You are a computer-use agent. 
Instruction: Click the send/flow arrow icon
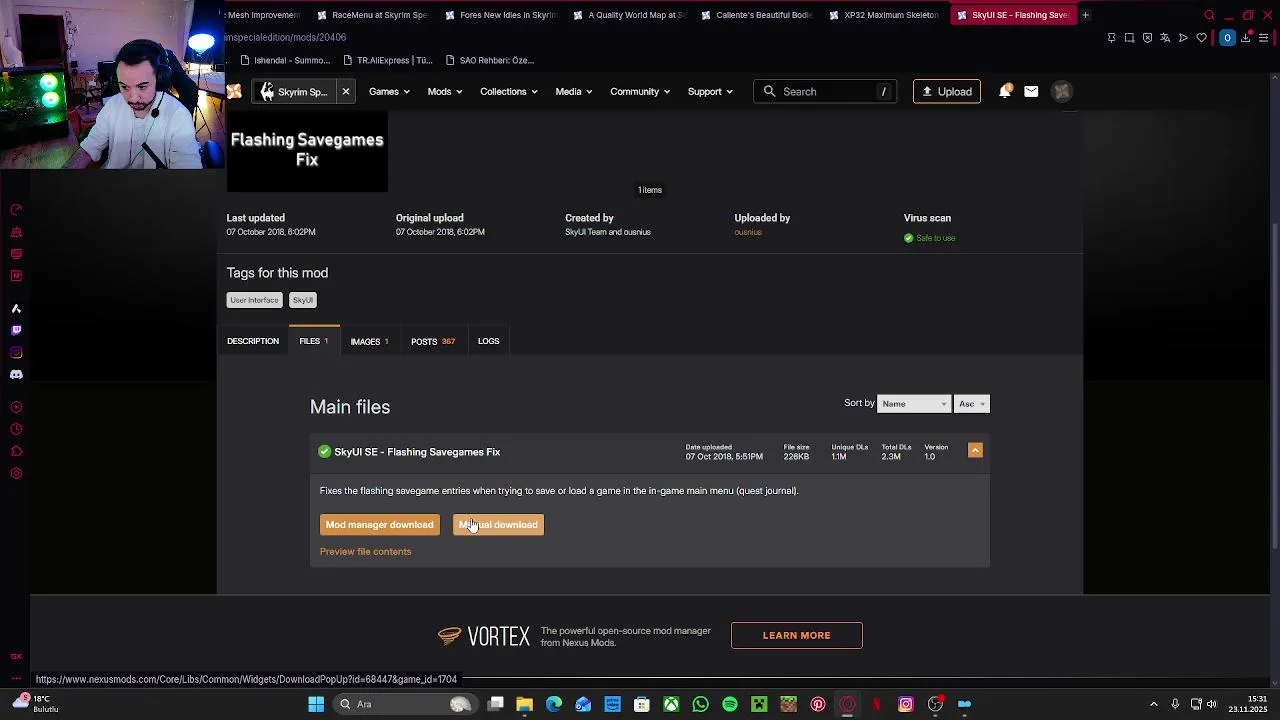[x=1183, y=38]
